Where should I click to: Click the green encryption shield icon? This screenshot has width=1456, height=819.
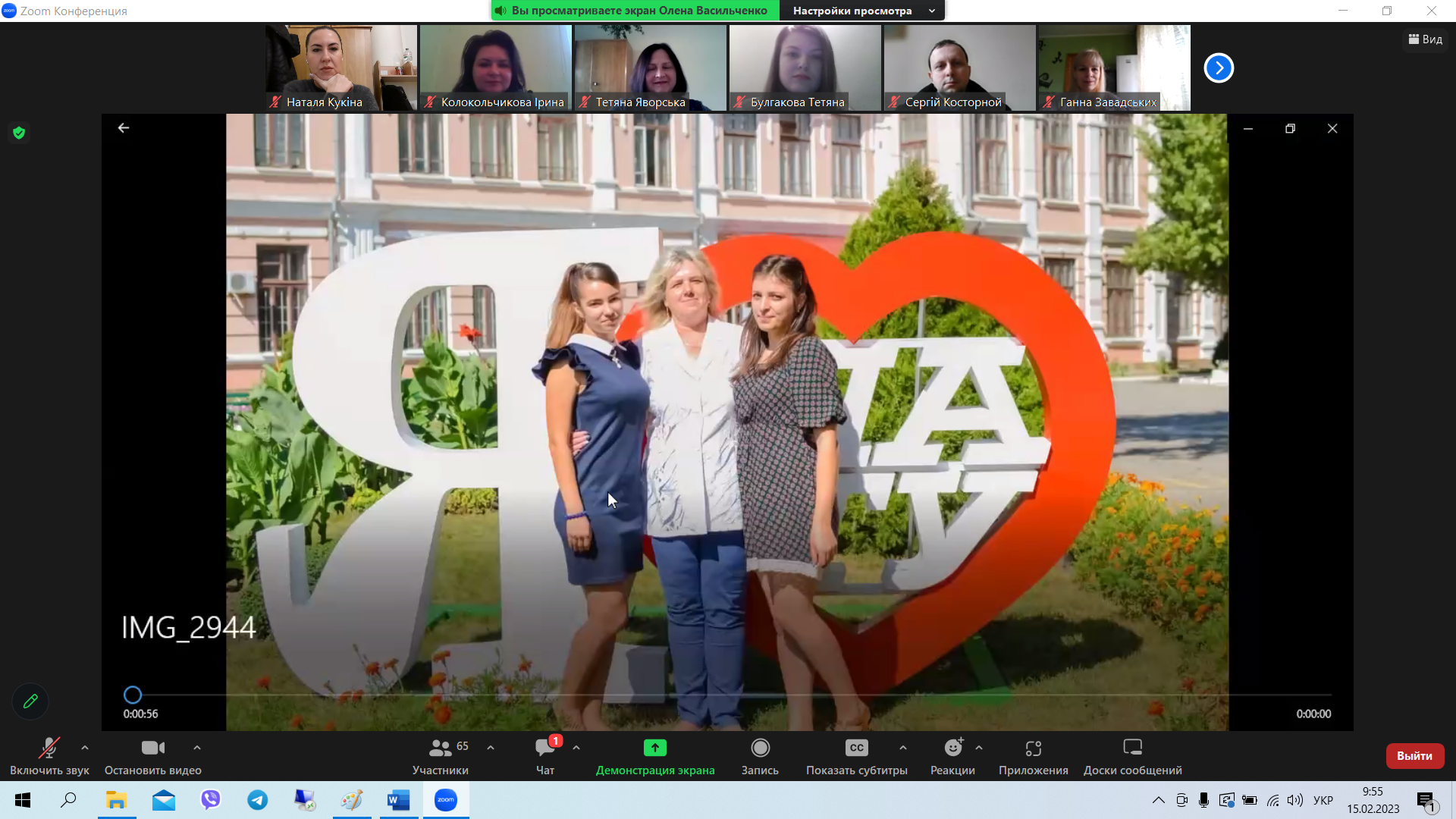(19, 133)
